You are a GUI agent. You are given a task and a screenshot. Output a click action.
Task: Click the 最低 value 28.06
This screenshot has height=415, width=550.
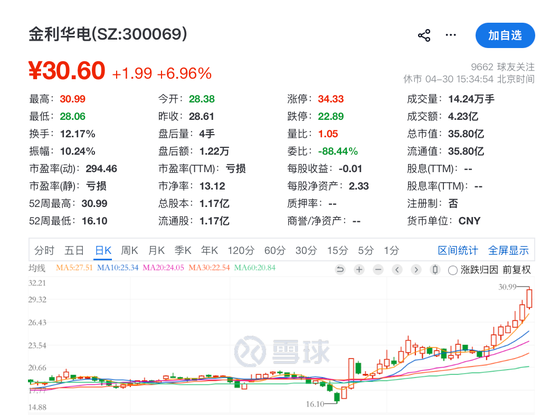click(x=73, y=116)
